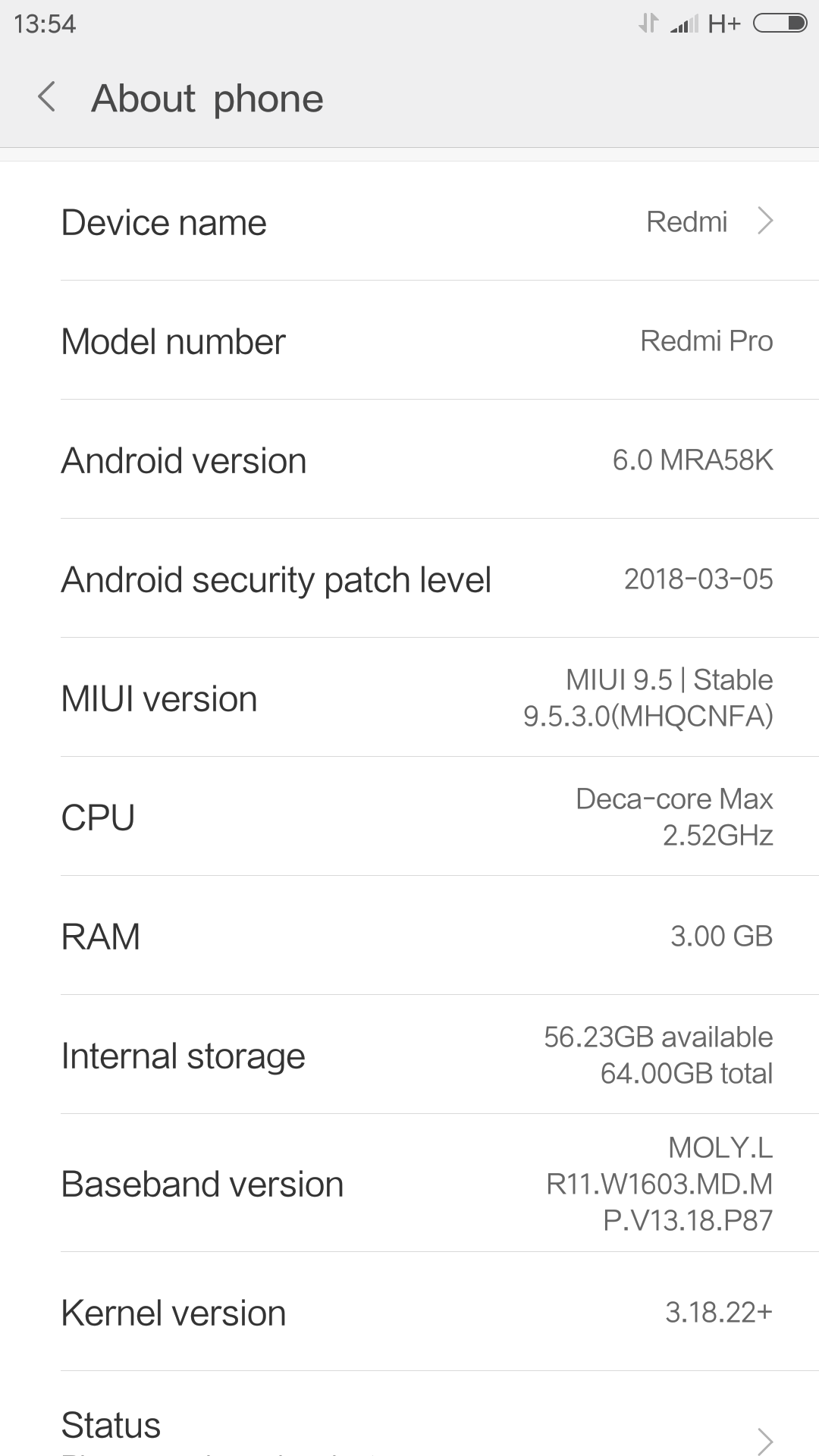The image size is (819, 1456).
Task: Open the Status item
Action: coord(111,1426)
